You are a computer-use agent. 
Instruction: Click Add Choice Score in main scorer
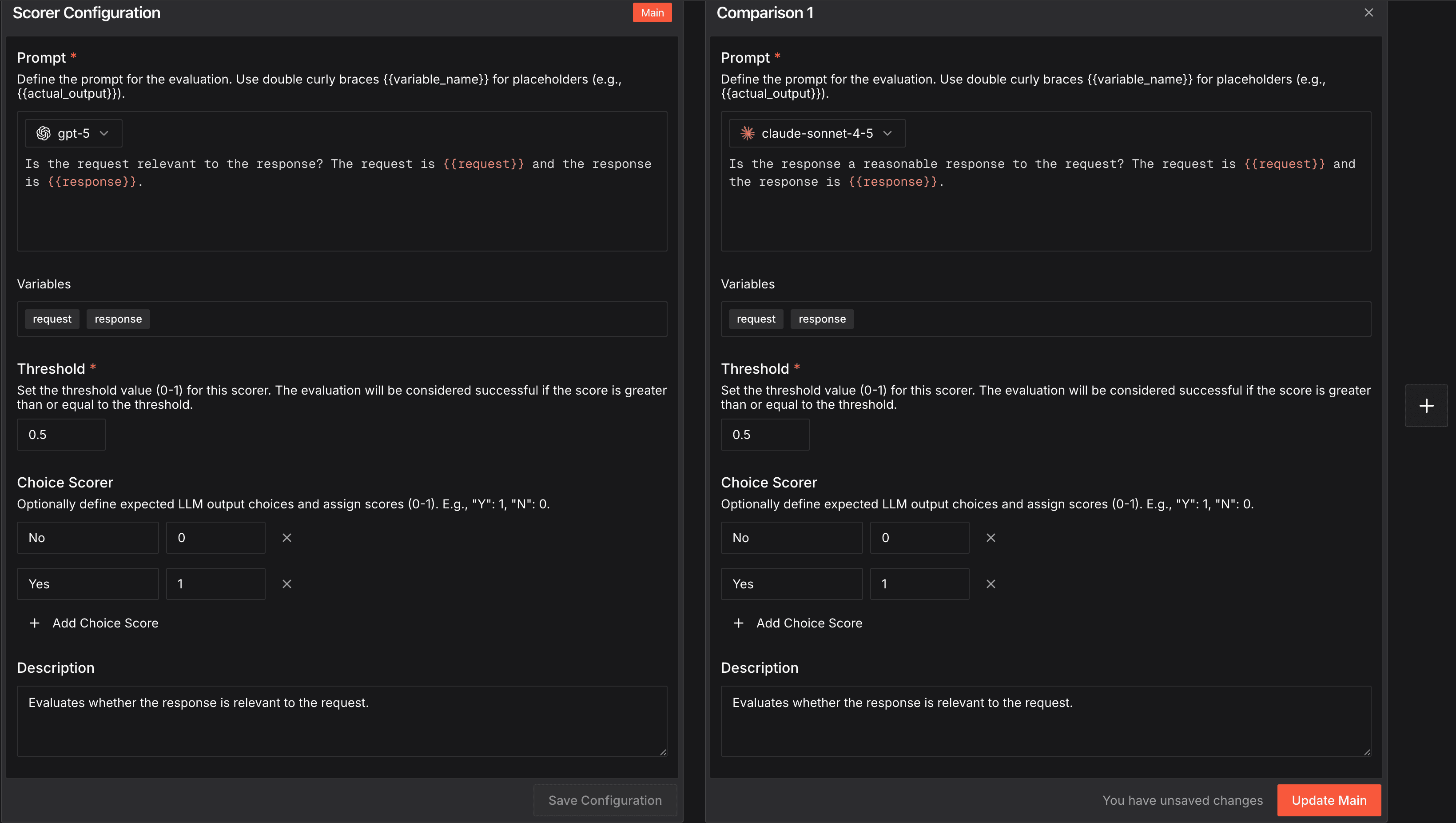(94, 623)
